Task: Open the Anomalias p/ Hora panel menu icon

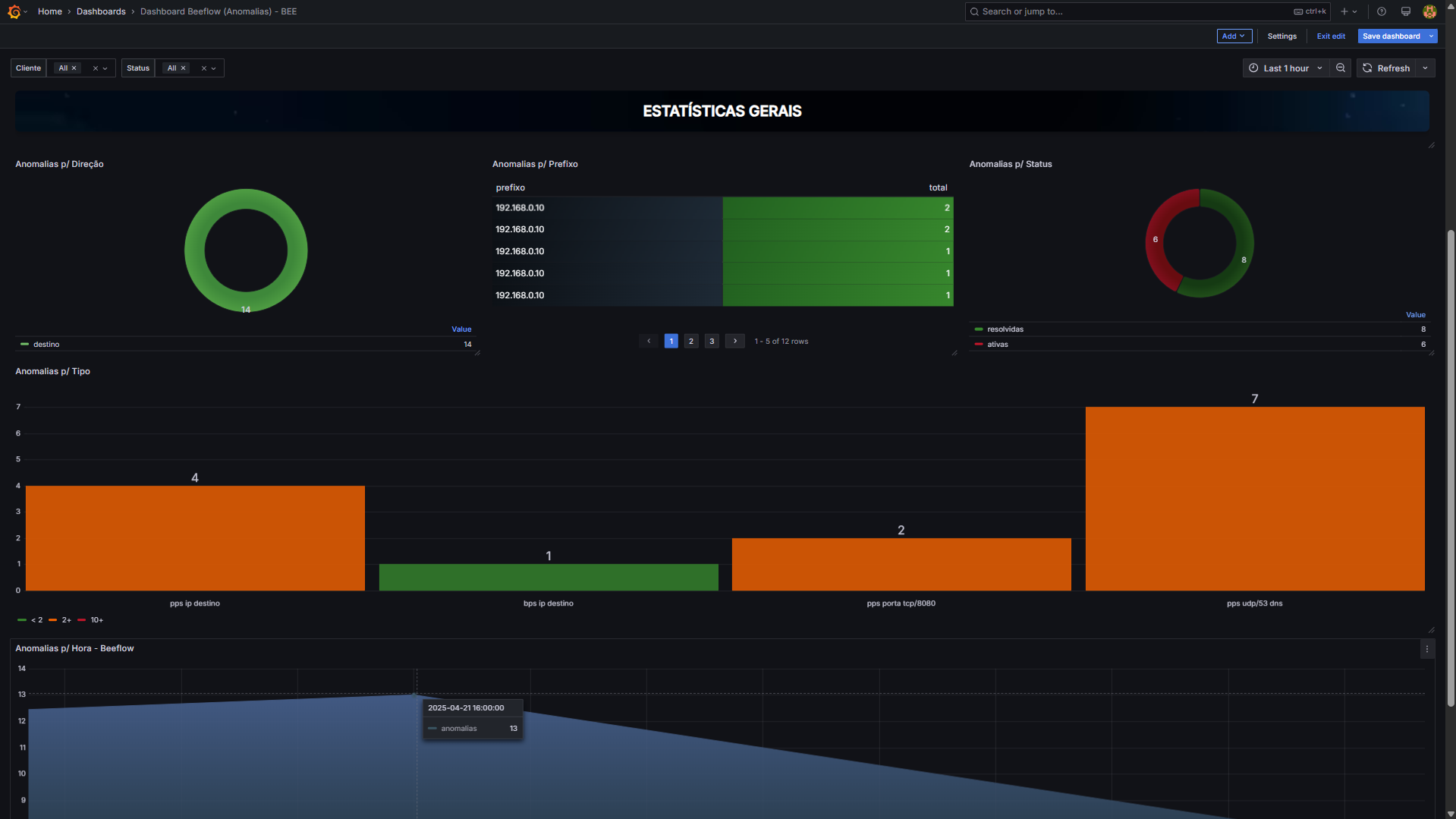Action: click(1426, 649)
